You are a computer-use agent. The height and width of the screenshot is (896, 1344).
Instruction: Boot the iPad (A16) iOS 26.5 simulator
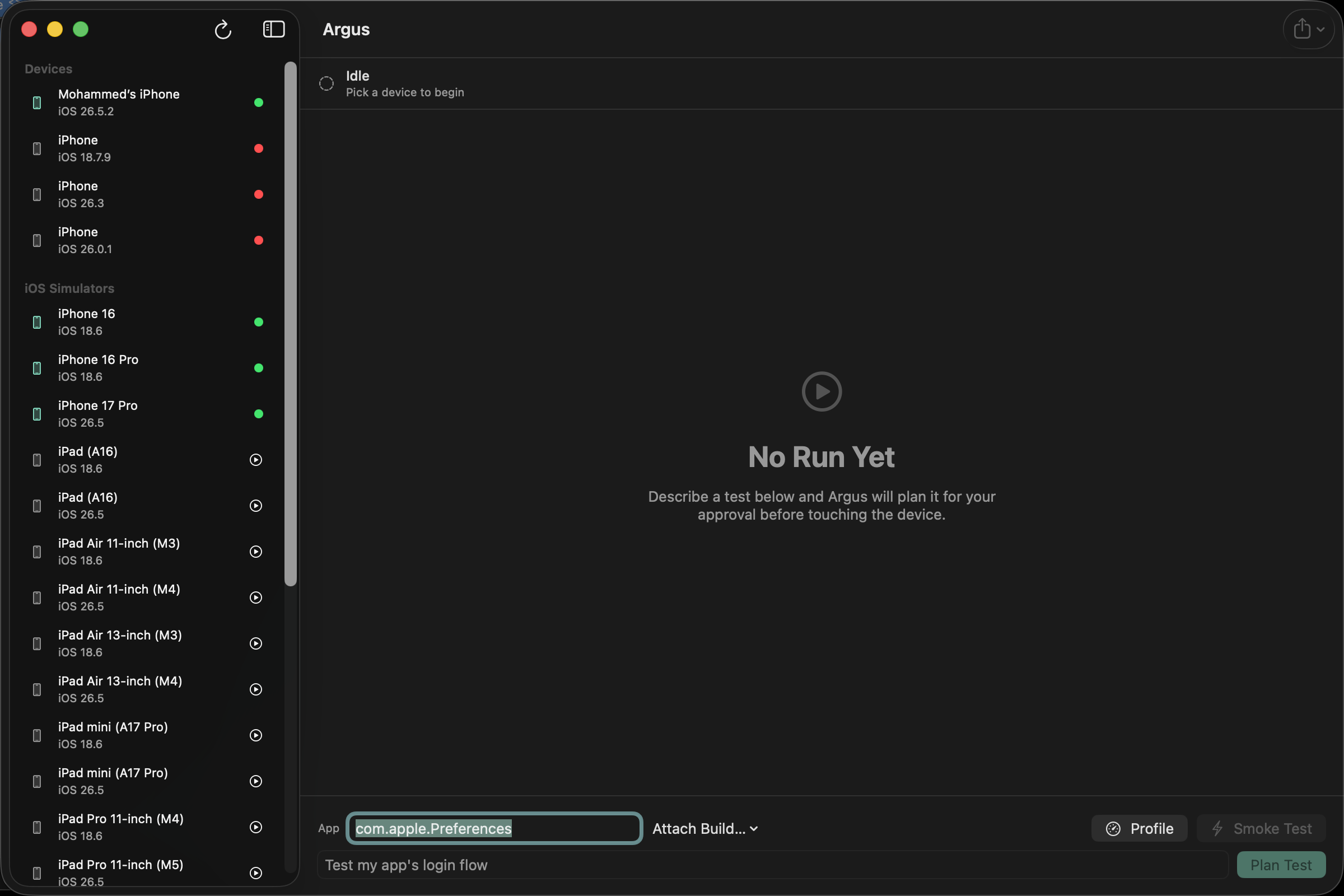pos(256,506)
